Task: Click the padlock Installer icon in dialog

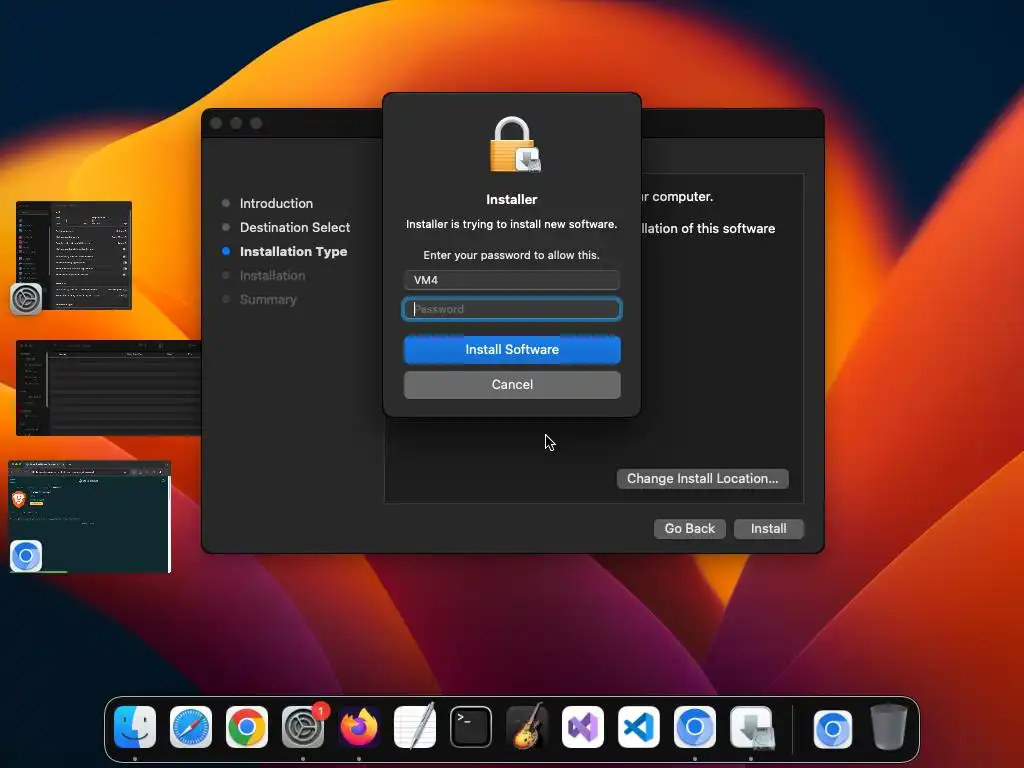Action: (x=515, y=145)
